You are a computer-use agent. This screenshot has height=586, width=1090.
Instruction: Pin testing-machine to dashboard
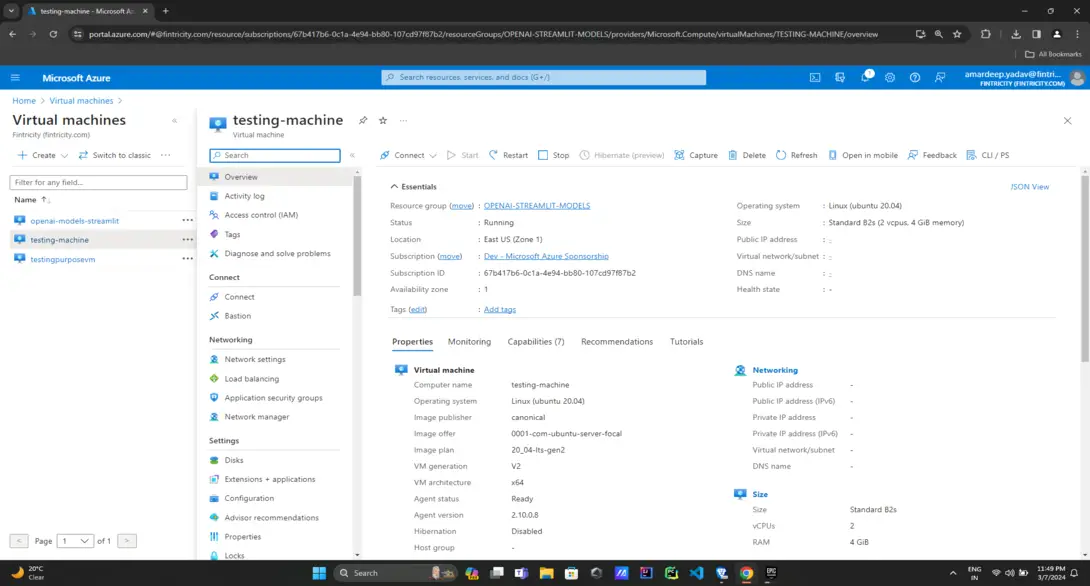point(363,120)
